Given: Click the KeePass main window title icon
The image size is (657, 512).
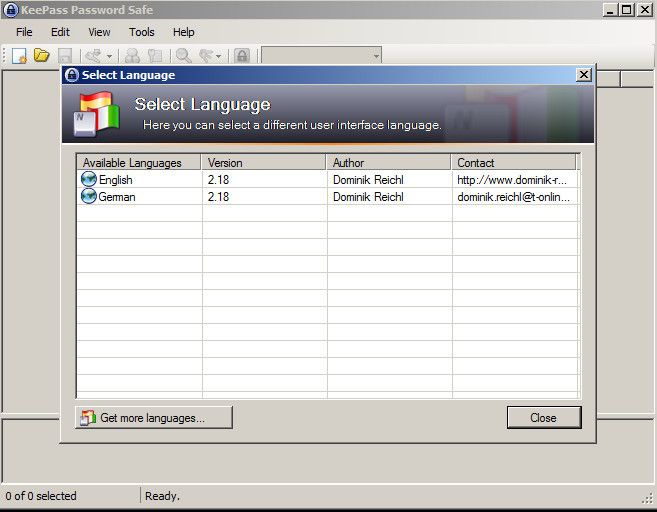Looking at the screenshot, I should pos(10,10).
